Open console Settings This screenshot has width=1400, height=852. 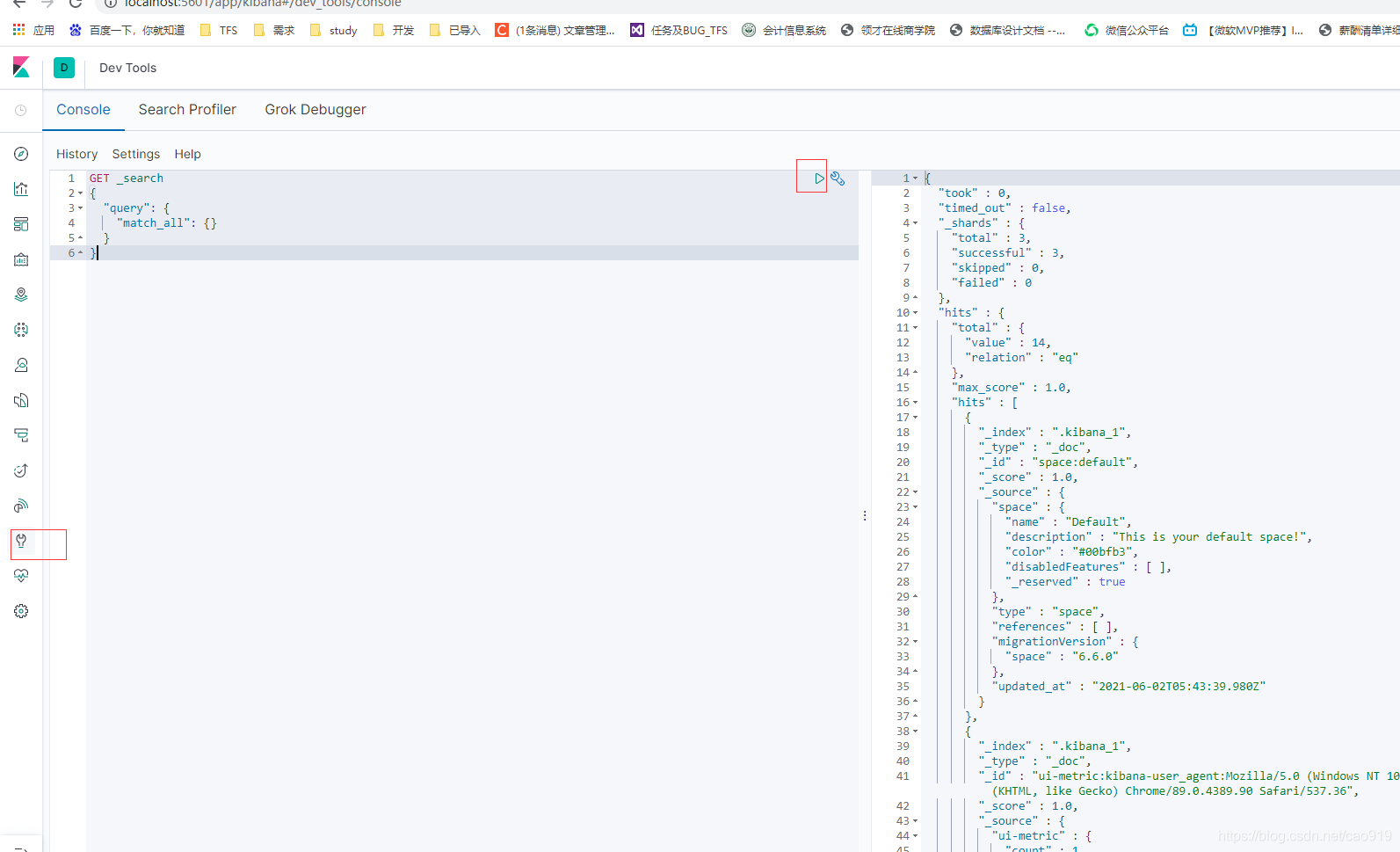tap(136, 154)
